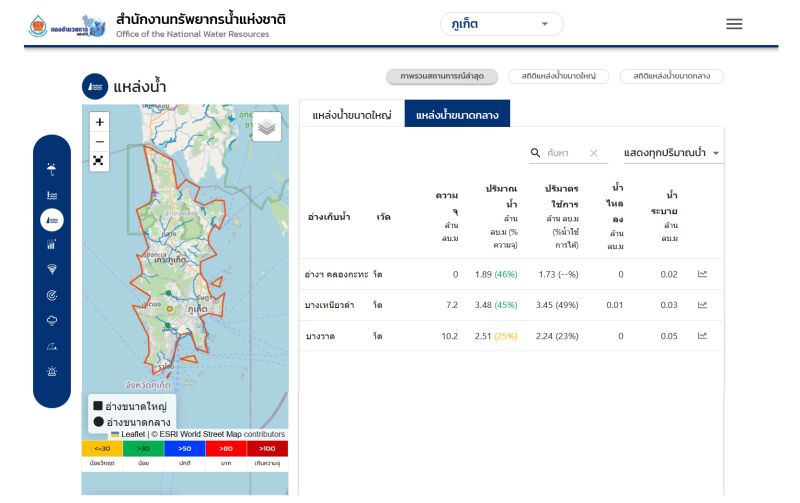Zoom in on the map

pos(99,122)
